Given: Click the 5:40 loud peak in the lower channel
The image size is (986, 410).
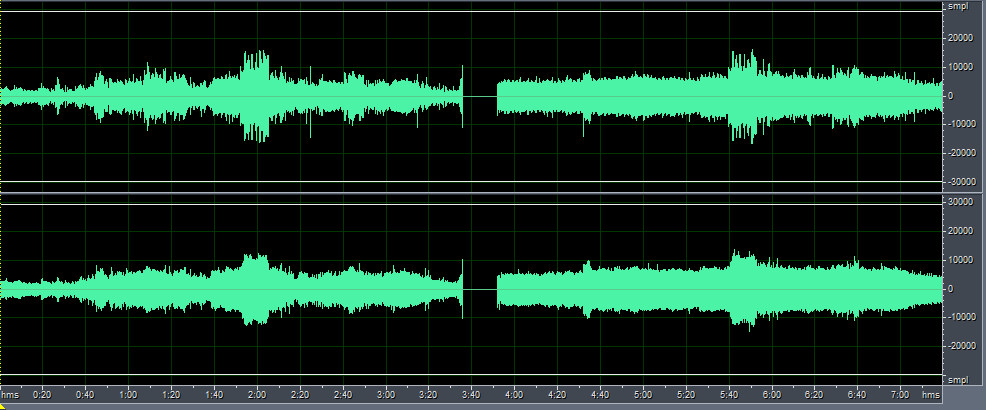Looking at the screenshot, I should pyautogui.click(x=744, y=289).
